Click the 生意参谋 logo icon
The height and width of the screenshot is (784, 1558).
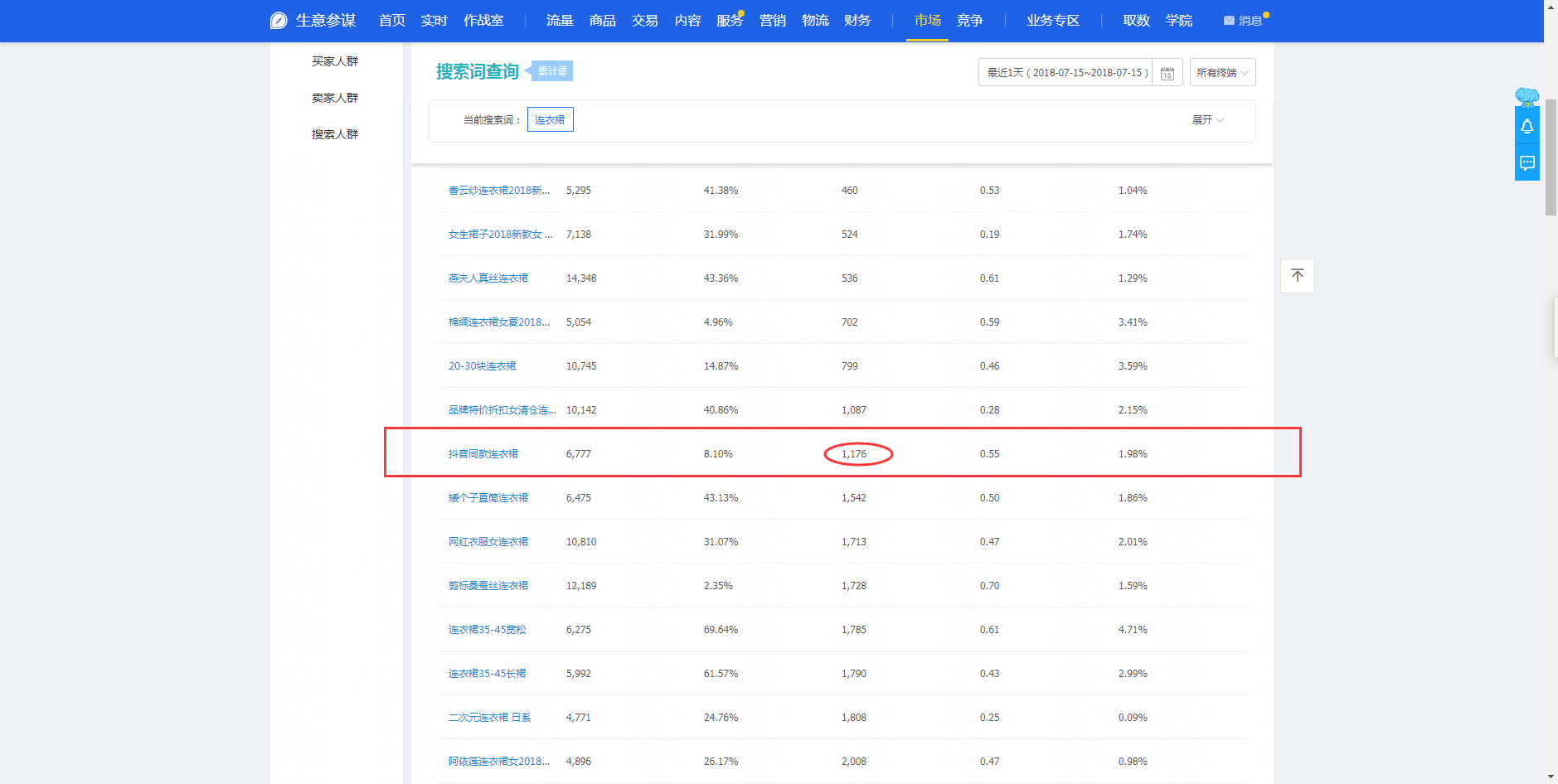tap(279, 21)
